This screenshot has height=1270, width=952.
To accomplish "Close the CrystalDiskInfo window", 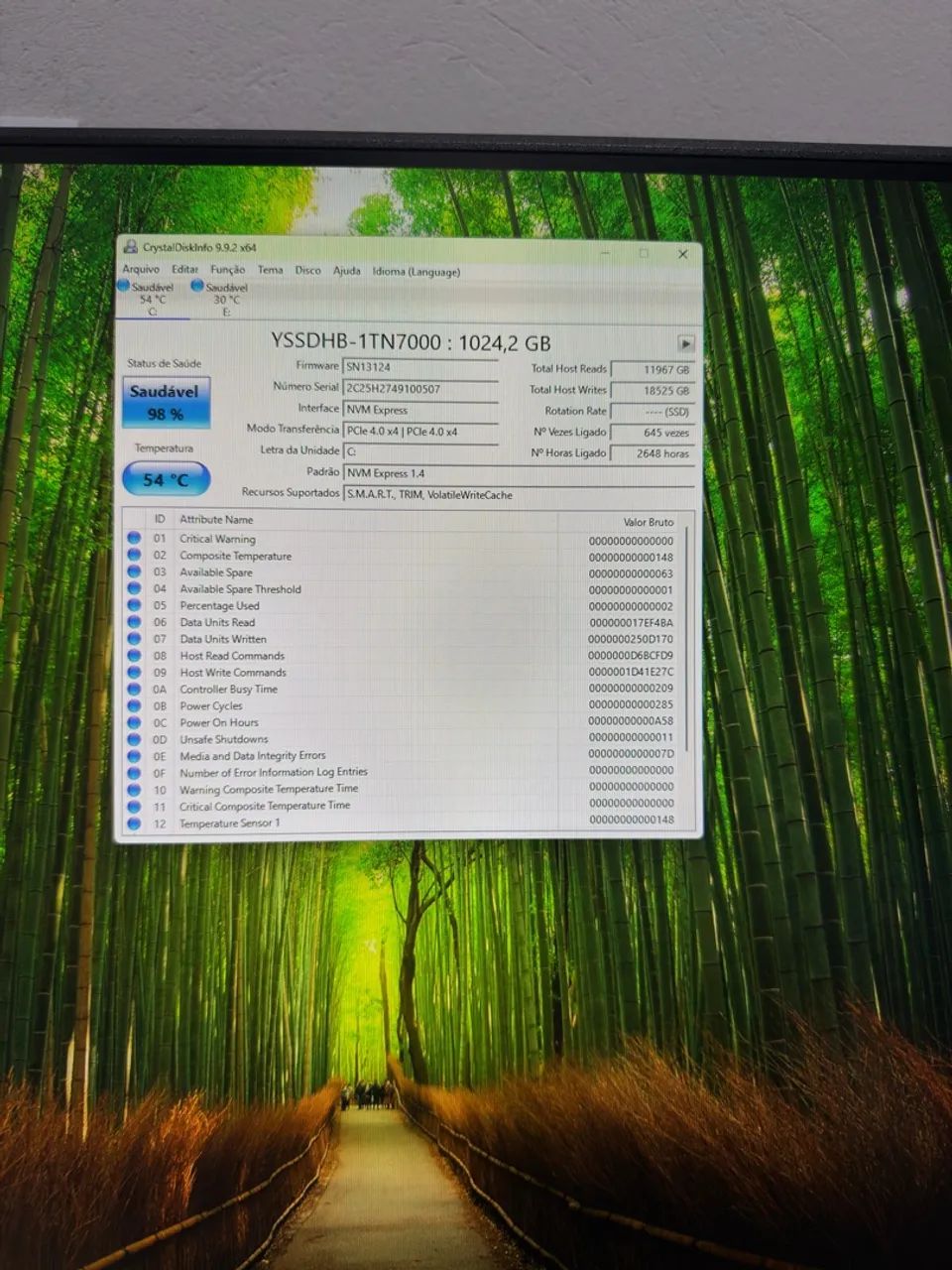I will tap(682, 254).
